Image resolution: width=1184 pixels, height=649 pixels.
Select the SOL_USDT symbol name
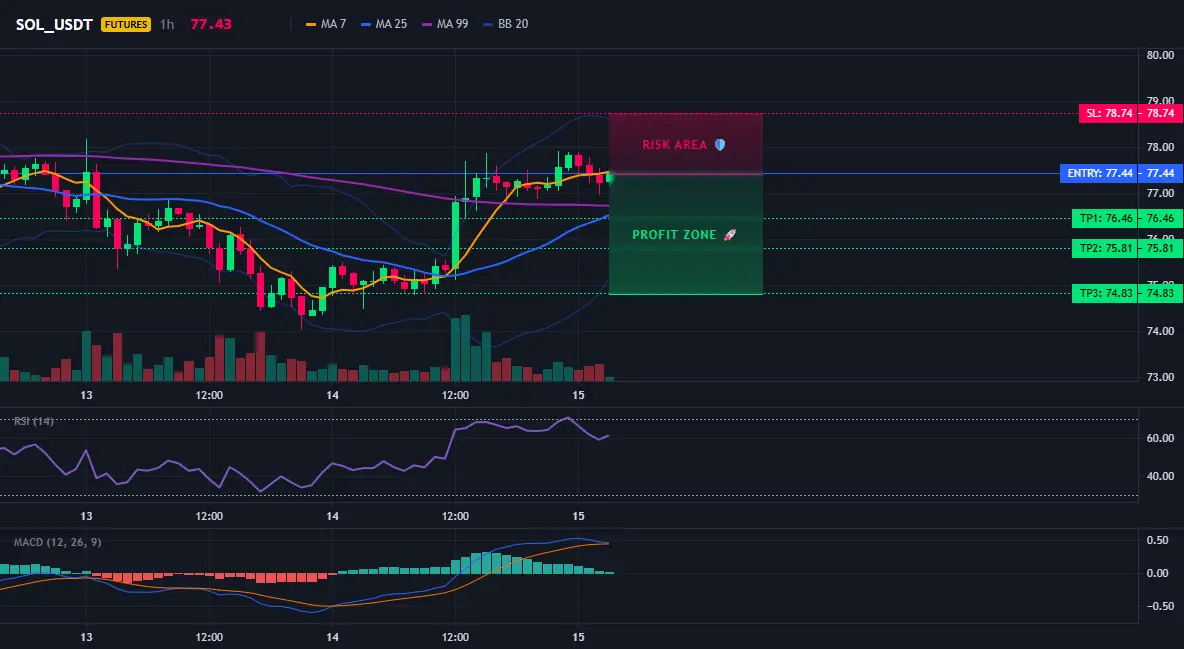point(54,24)
